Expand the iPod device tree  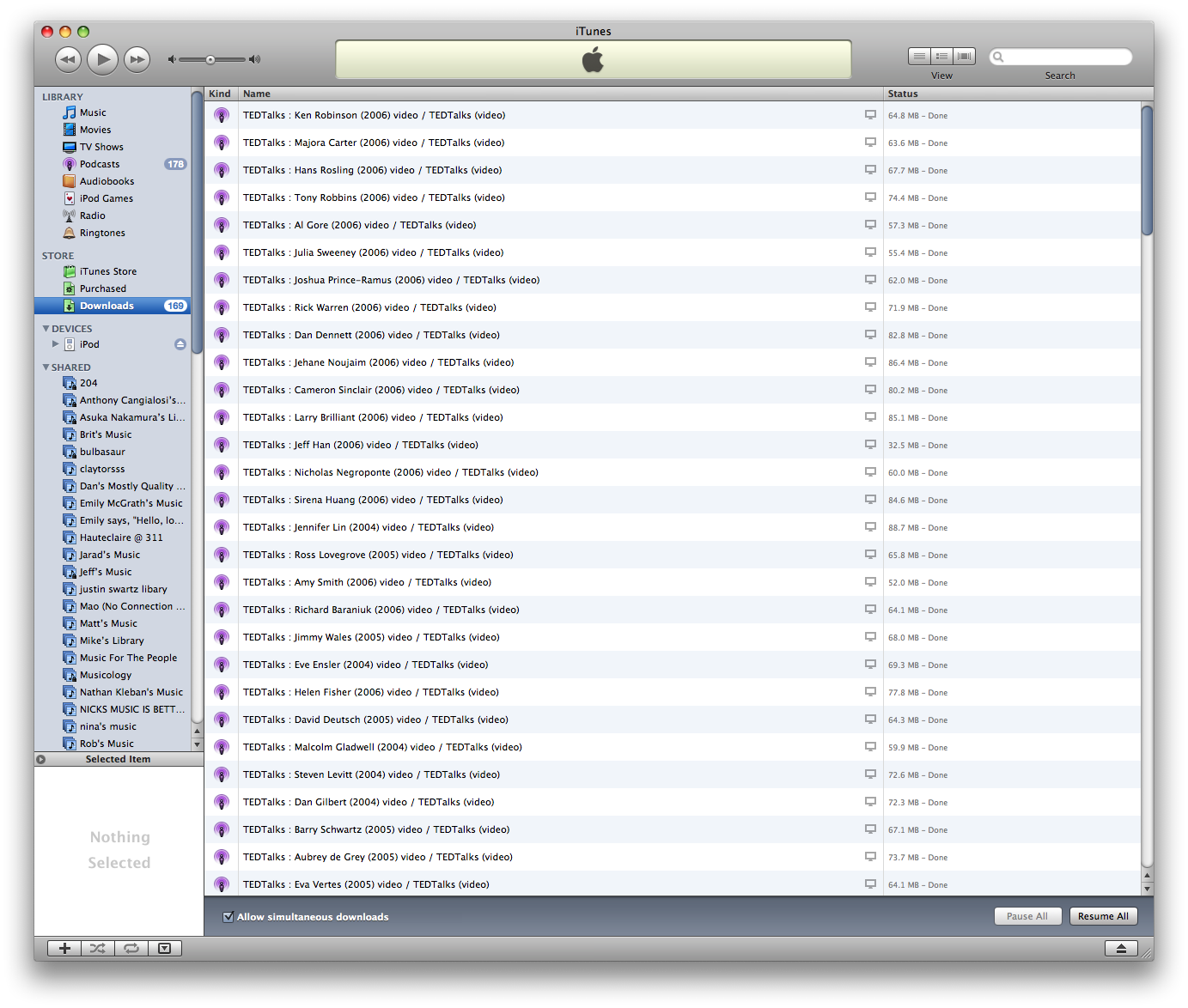point(56,344)
